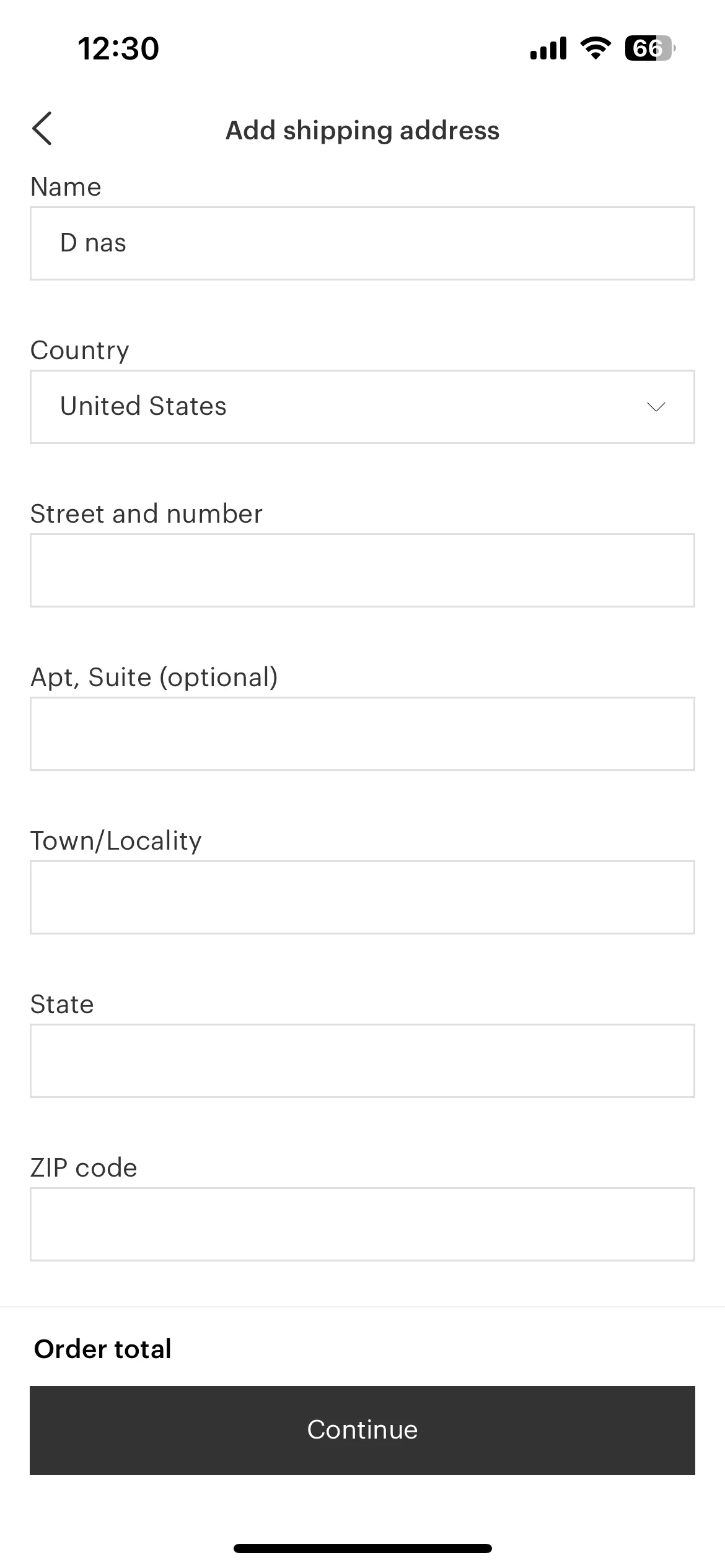Expand the Country dropdown chevron
Image resolution: width=725 pixels, height=1568 pixels.
tap(656, 407)
